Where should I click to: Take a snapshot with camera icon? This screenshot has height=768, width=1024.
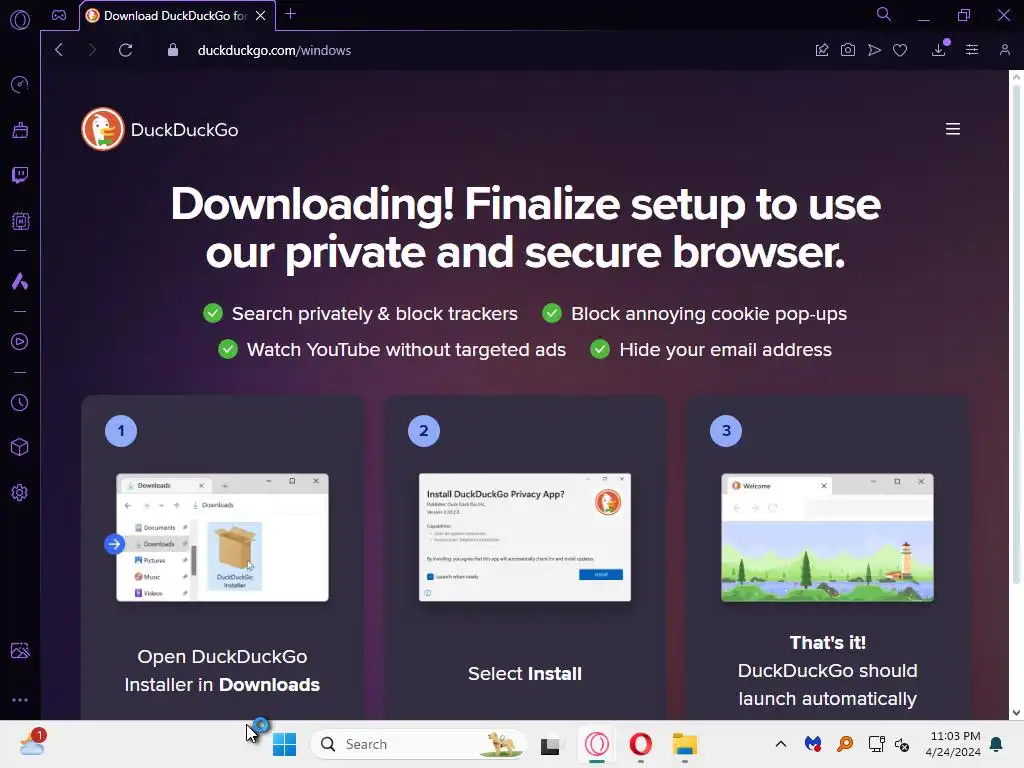tap(848, 50)
